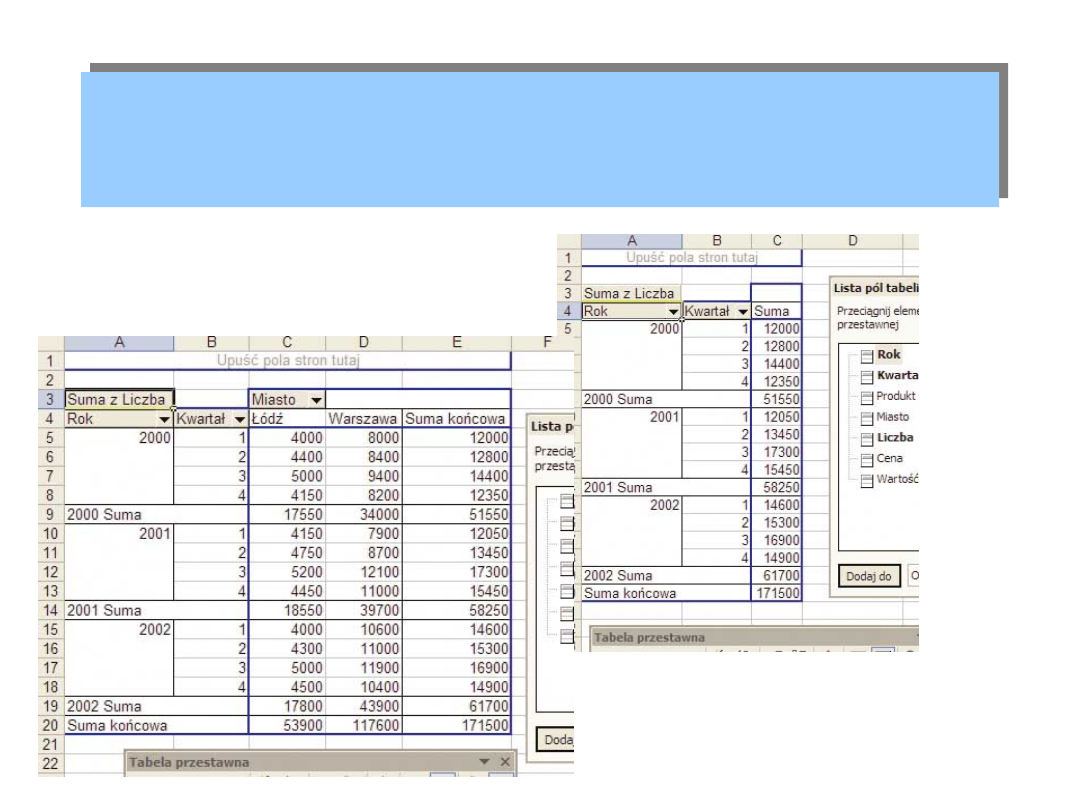Open Kwartał dropdown beside the Suma header
Image resolution: width=1080 pixels, height=810 pixels.
click(742, 311)
